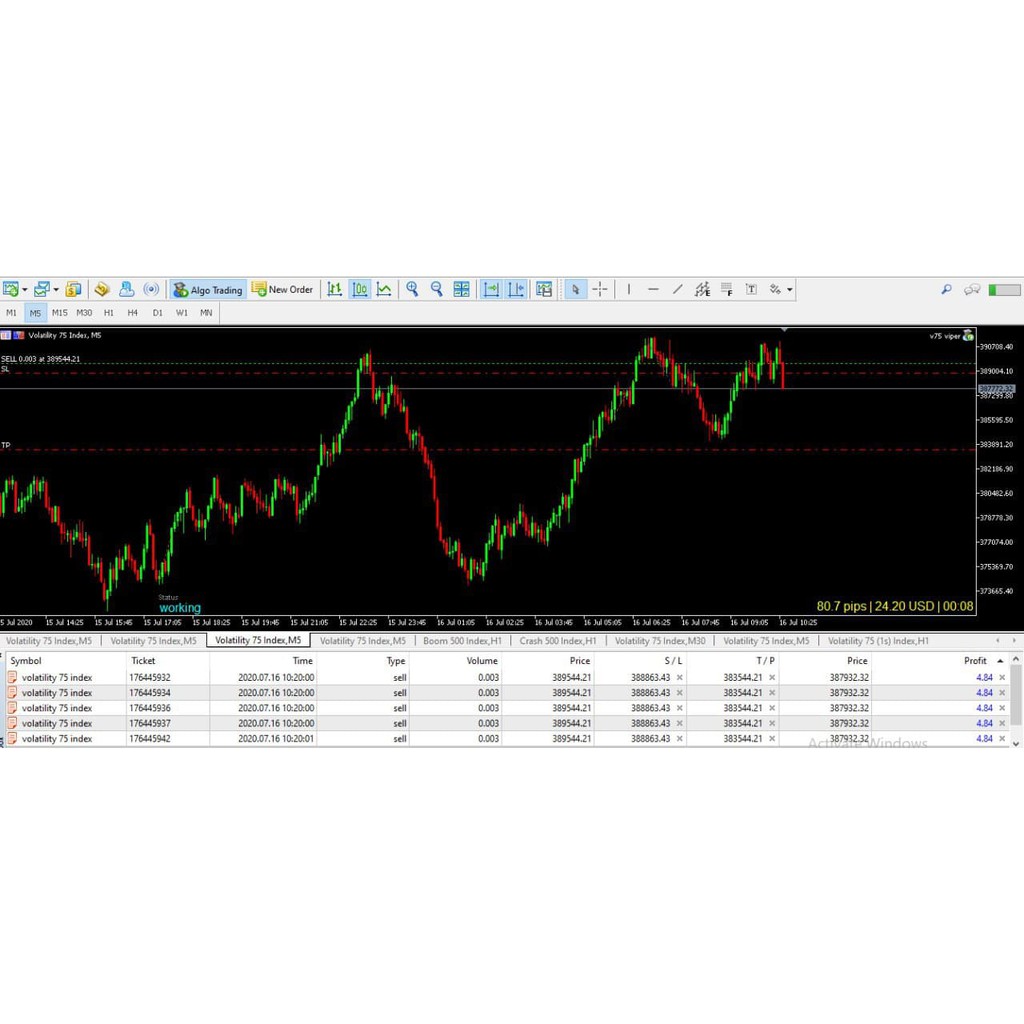This screenshot has width=1024, height=1024.
Task: Toggle chart auto scroll
Action: click(491, 290)
